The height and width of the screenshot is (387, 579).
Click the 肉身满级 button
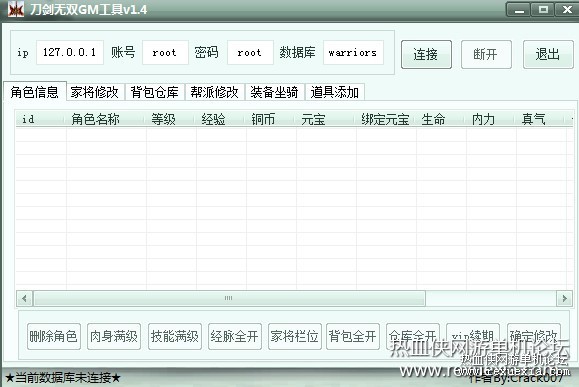click(x=114, y=336)
